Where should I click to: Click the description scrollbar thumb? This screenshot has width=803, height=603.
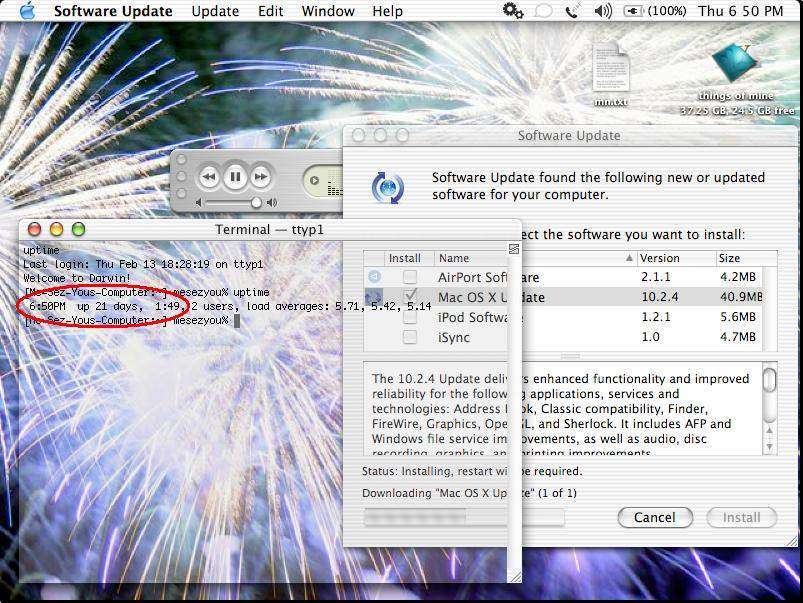click(769, 379)
